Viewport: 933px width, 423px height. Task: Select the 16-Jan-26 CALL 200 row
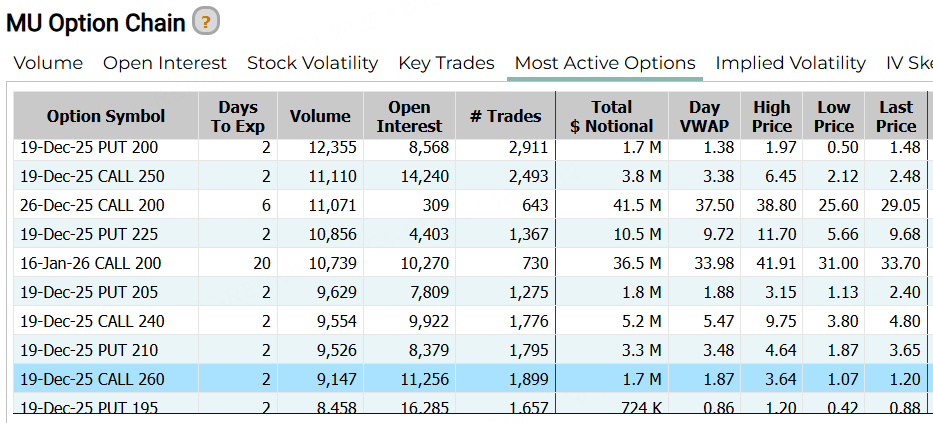(x=91, y=264)
